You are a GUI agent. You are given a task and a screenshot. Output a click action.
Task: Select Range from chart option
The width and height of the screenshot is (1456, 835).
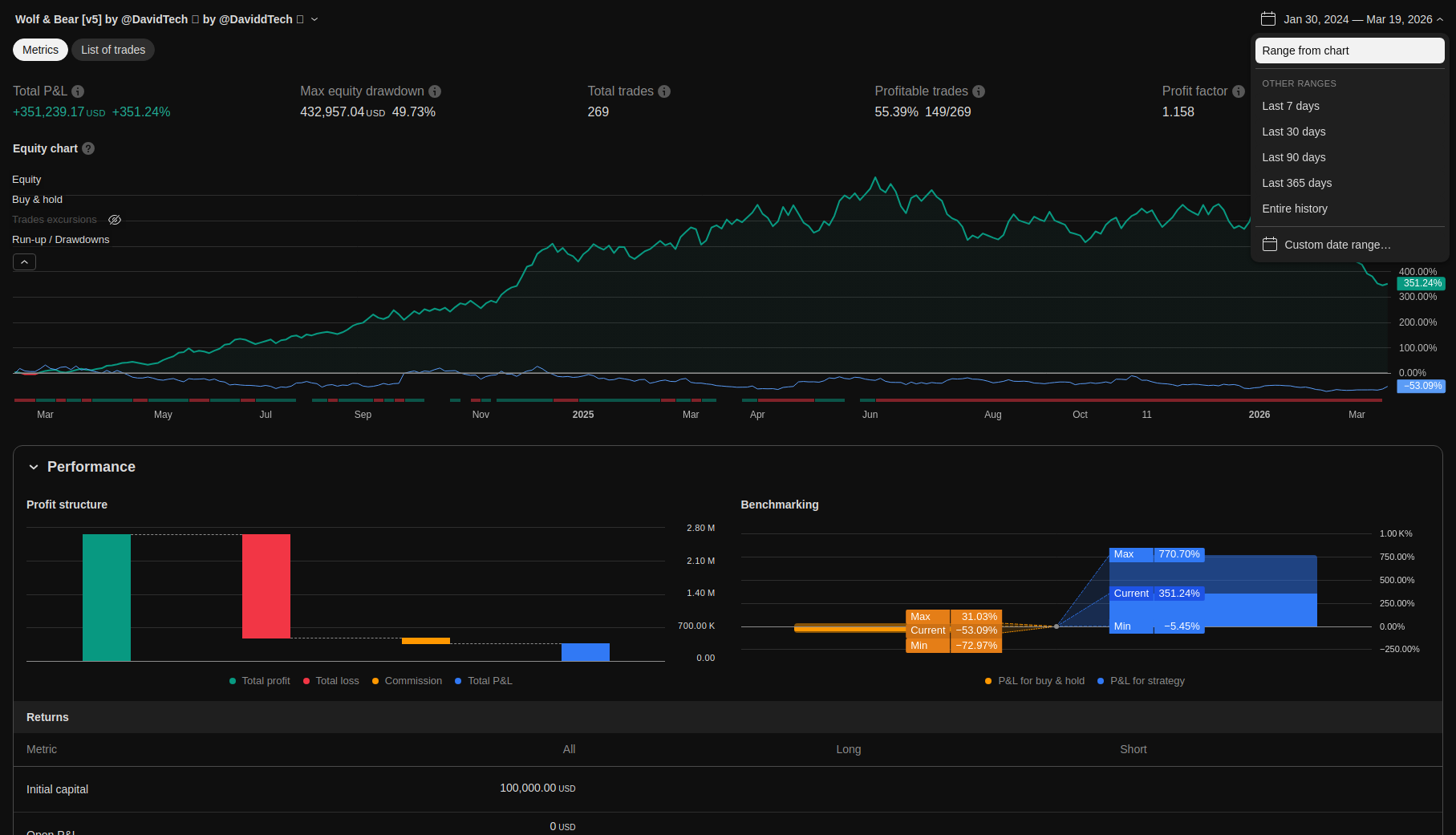(x=1349, y=51)
